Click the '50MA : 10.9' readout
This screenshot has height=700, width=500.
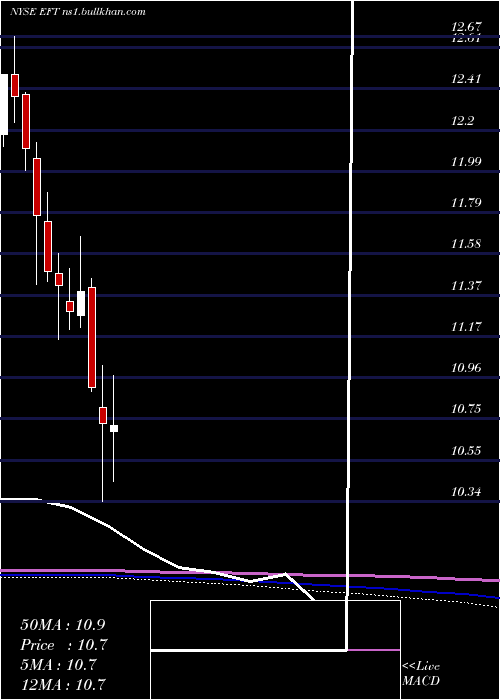pyautogui.click(x=63, y=625)
